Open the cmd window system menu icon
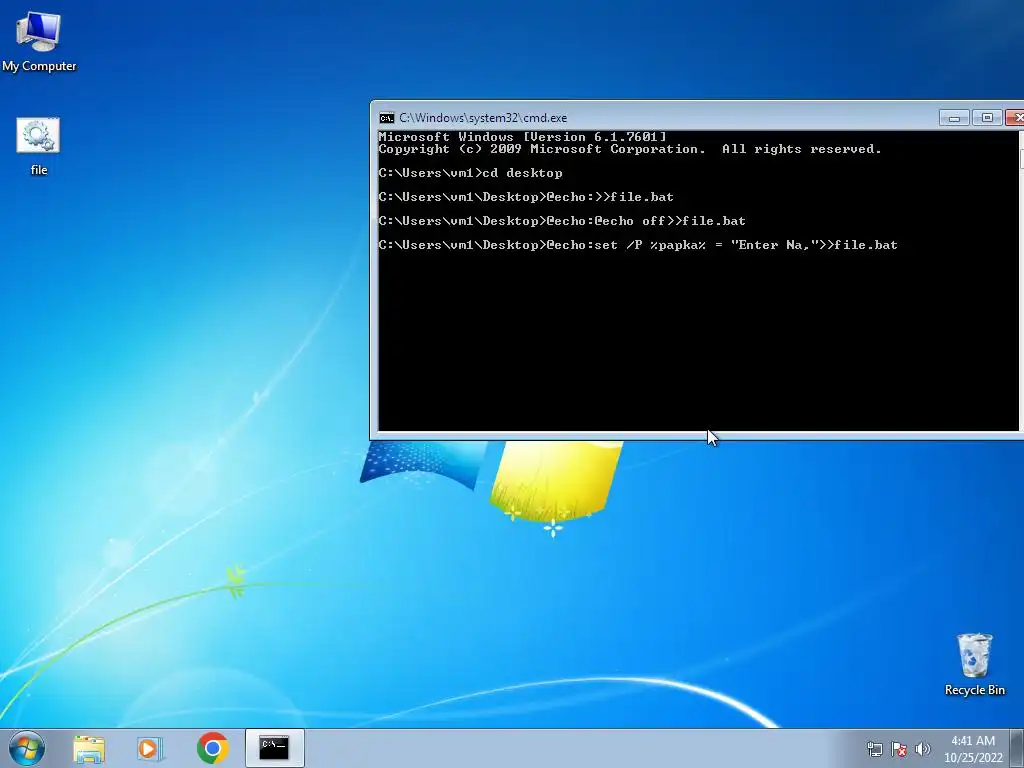1024x768 pixels. click(x=387, y=118)
